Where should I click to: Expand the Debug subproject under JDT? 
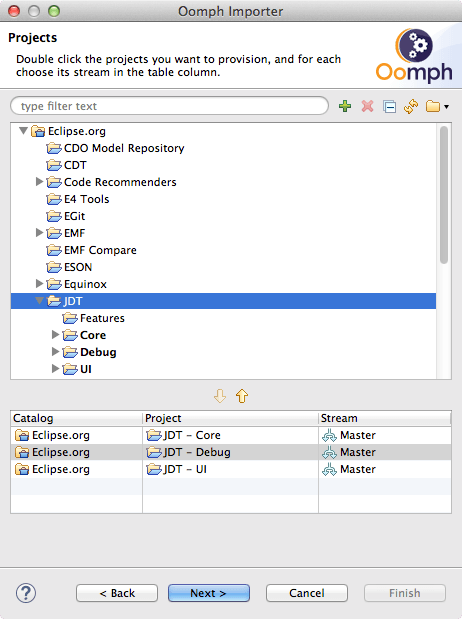tap(55, 351)
